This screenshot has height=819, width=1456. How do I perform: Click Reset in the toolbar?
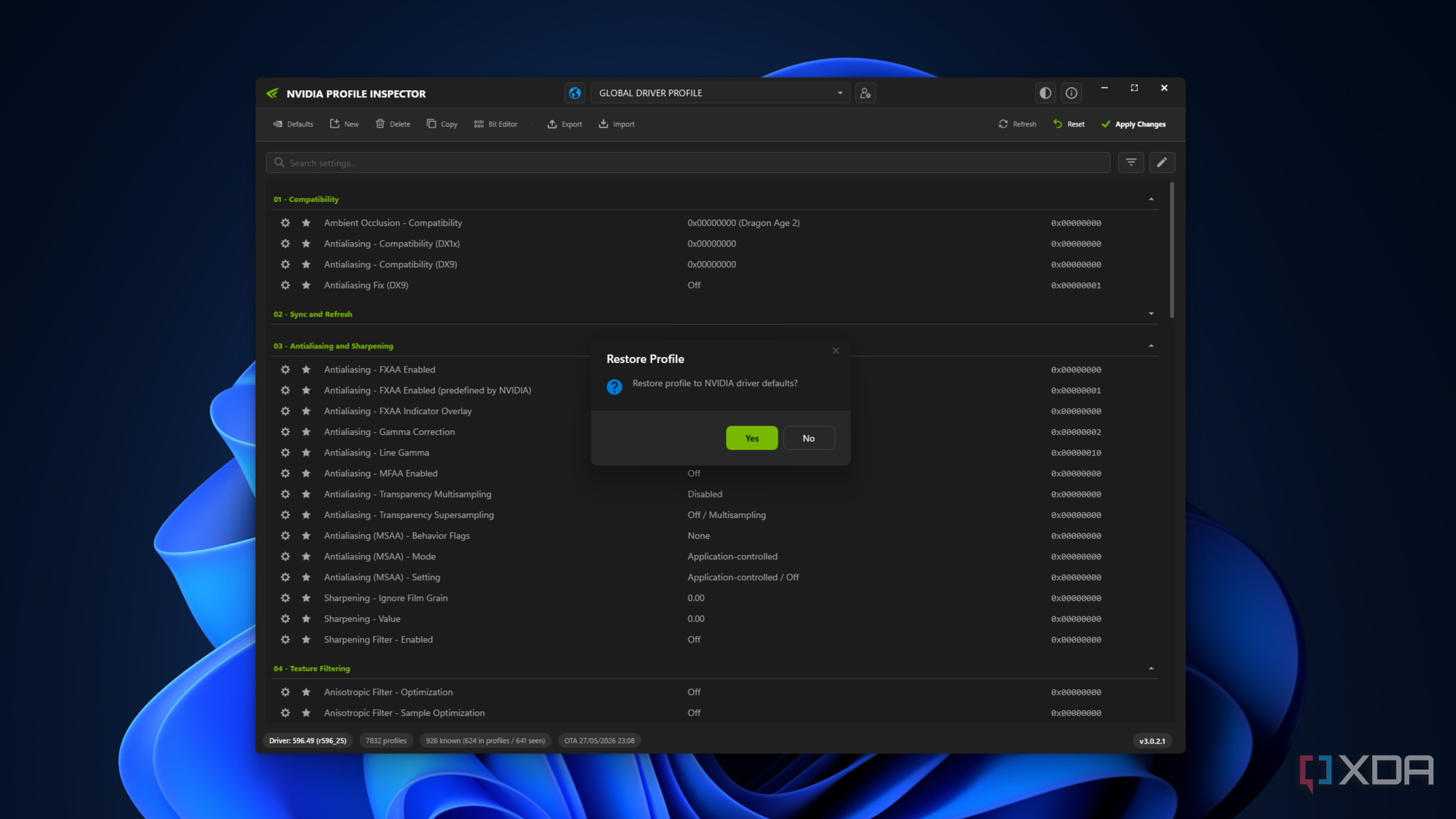click(1068, 124)
